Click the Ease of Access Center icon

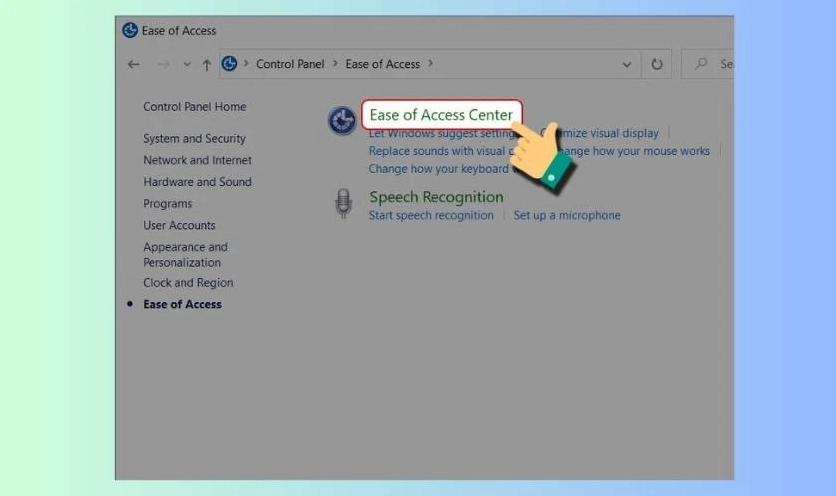tap(342, 121)
